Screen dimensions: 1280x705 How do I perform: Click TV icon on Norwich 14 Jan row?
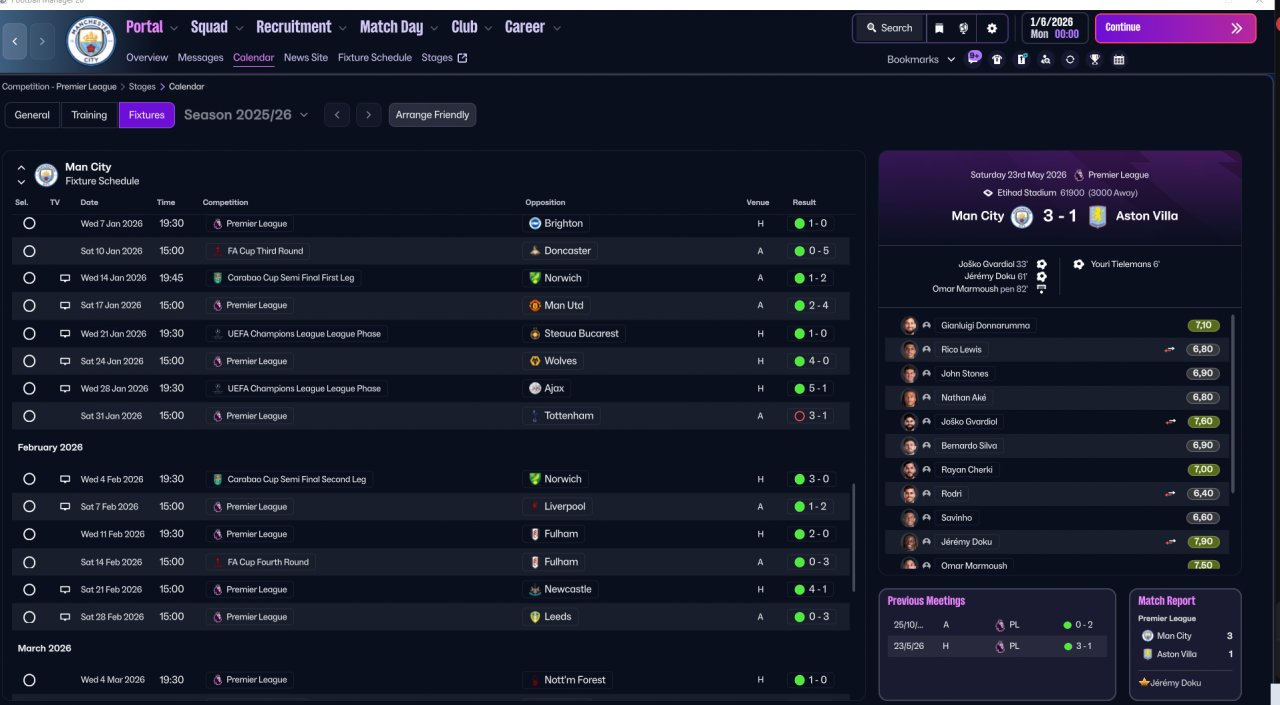coord(65,278)
